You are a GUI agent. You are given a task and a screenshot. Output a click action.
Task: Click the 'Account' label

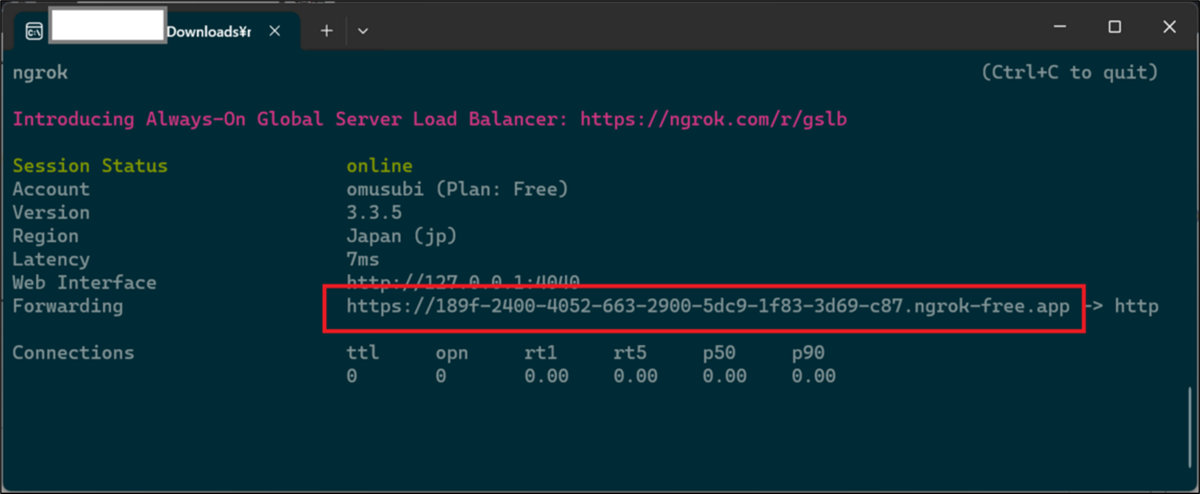click(51, 189)
